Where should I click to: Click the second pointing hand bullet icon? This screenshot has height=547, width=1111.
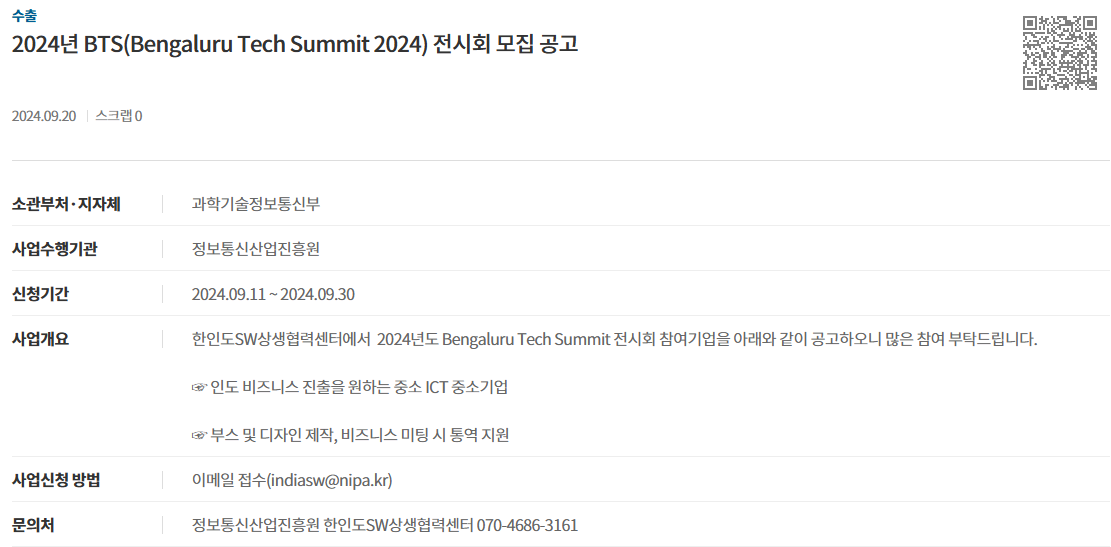point(199,435)
